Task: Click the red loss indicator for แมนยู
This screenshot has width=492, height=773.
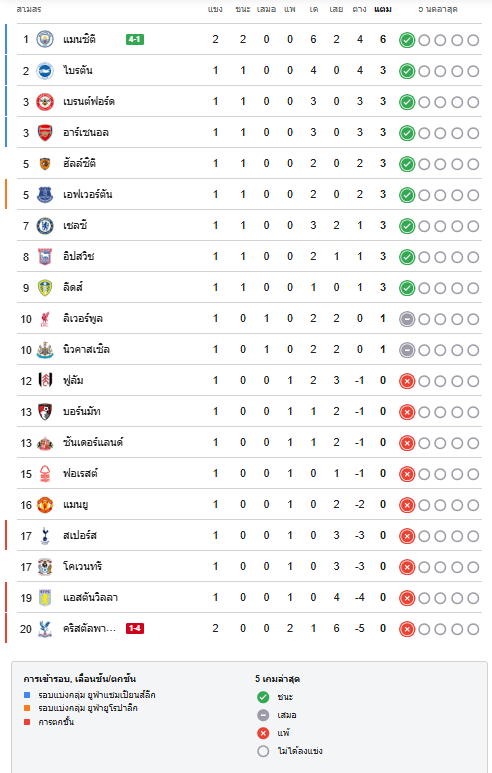Action: 407,505
